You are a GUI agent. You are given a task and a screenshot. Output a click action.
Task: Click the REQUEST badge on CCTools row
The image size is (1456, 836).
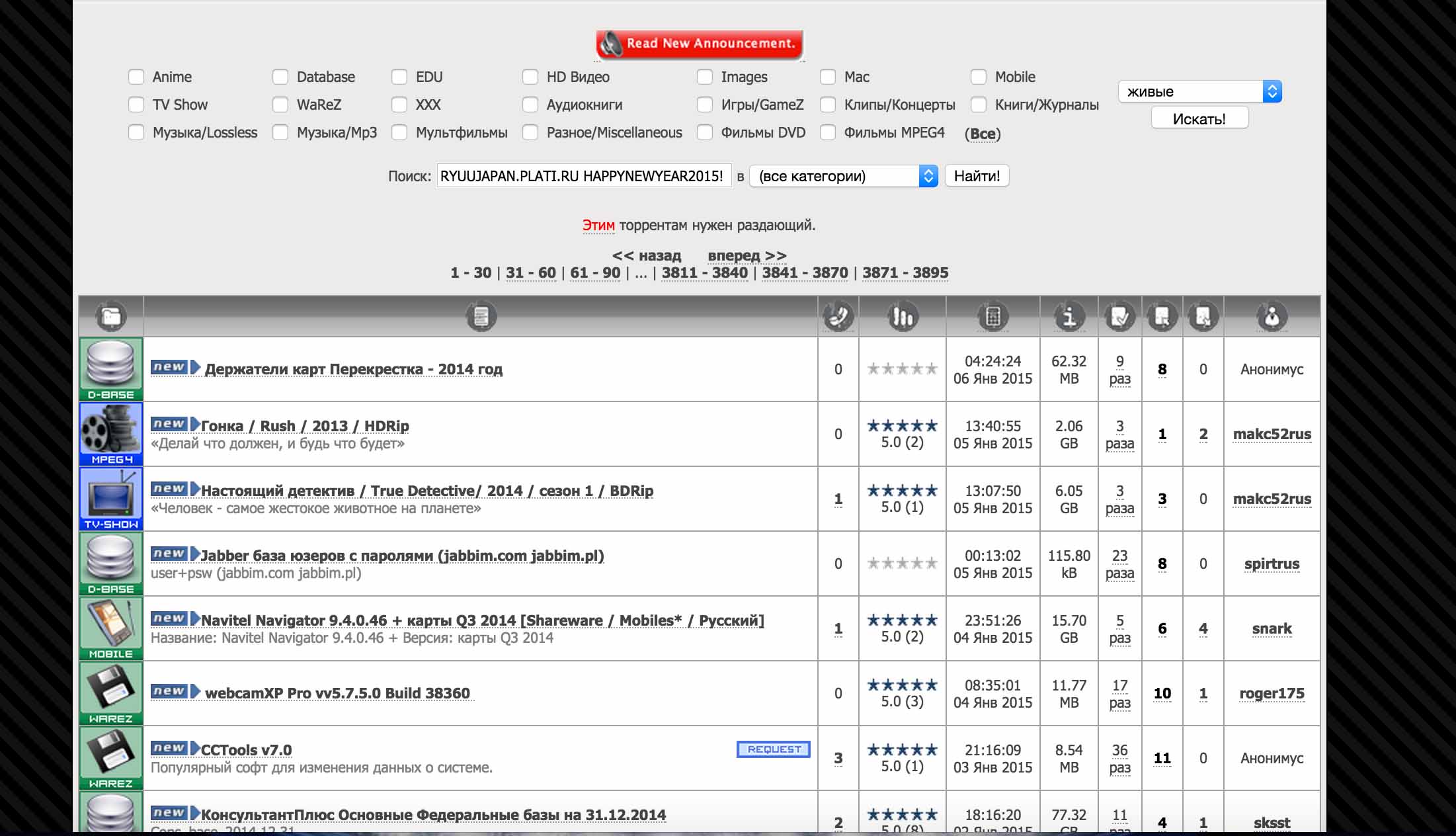coord(773,749)
